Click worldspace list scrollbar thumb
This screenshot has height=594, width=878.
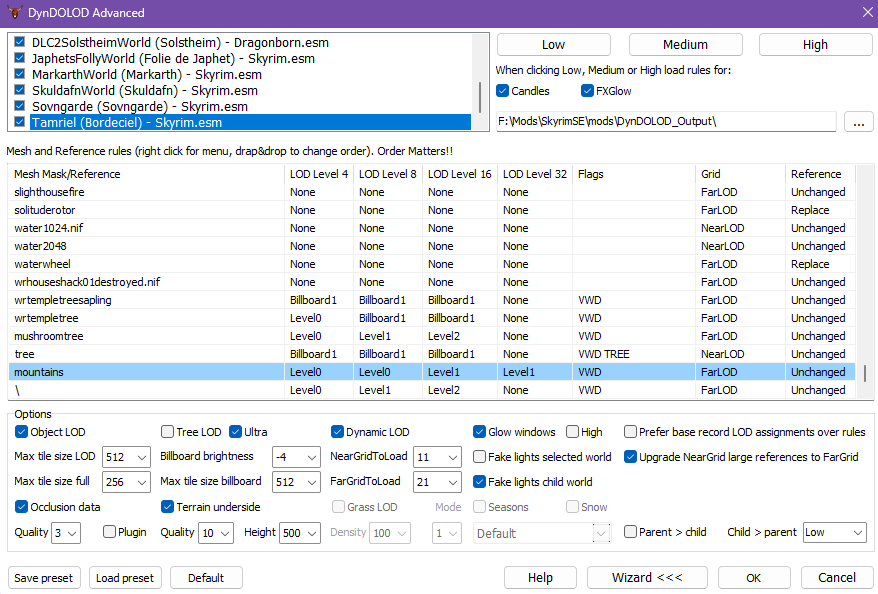[480, 97]
